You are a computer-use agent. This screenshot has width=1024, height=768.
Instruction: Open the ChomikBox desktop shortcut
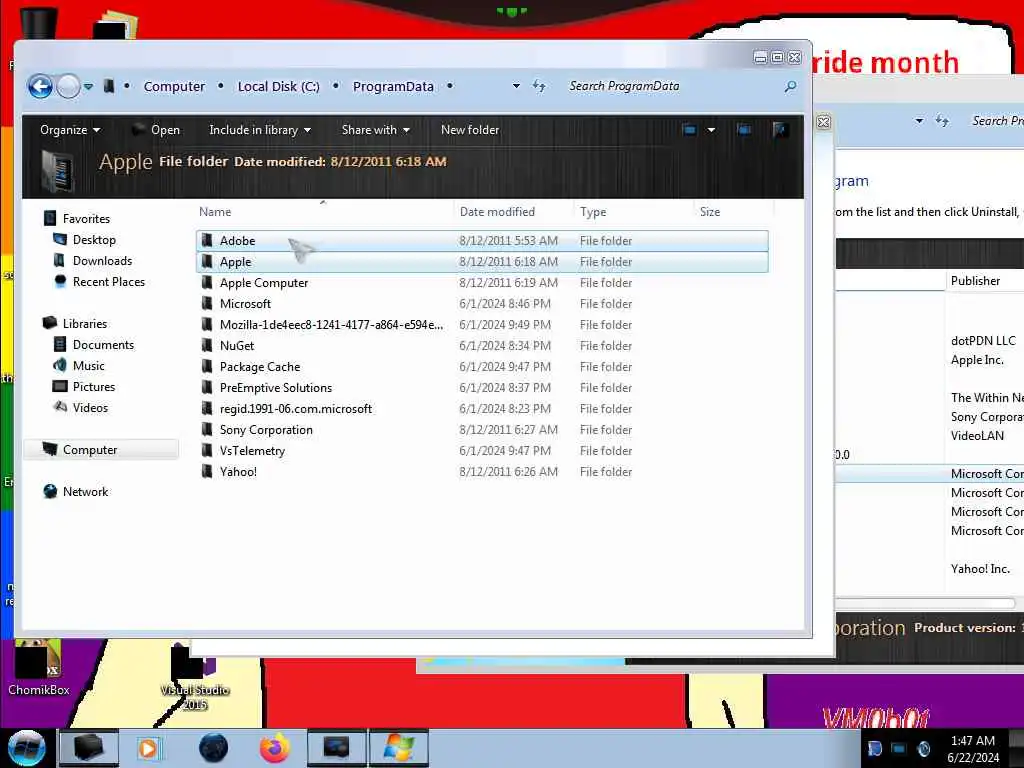[x=38, y=668]
